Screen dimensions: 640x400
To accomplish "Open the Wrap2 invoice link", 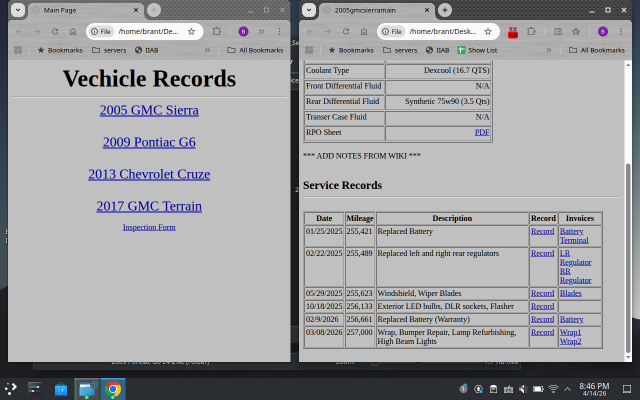I will click(x=570, y=341).
